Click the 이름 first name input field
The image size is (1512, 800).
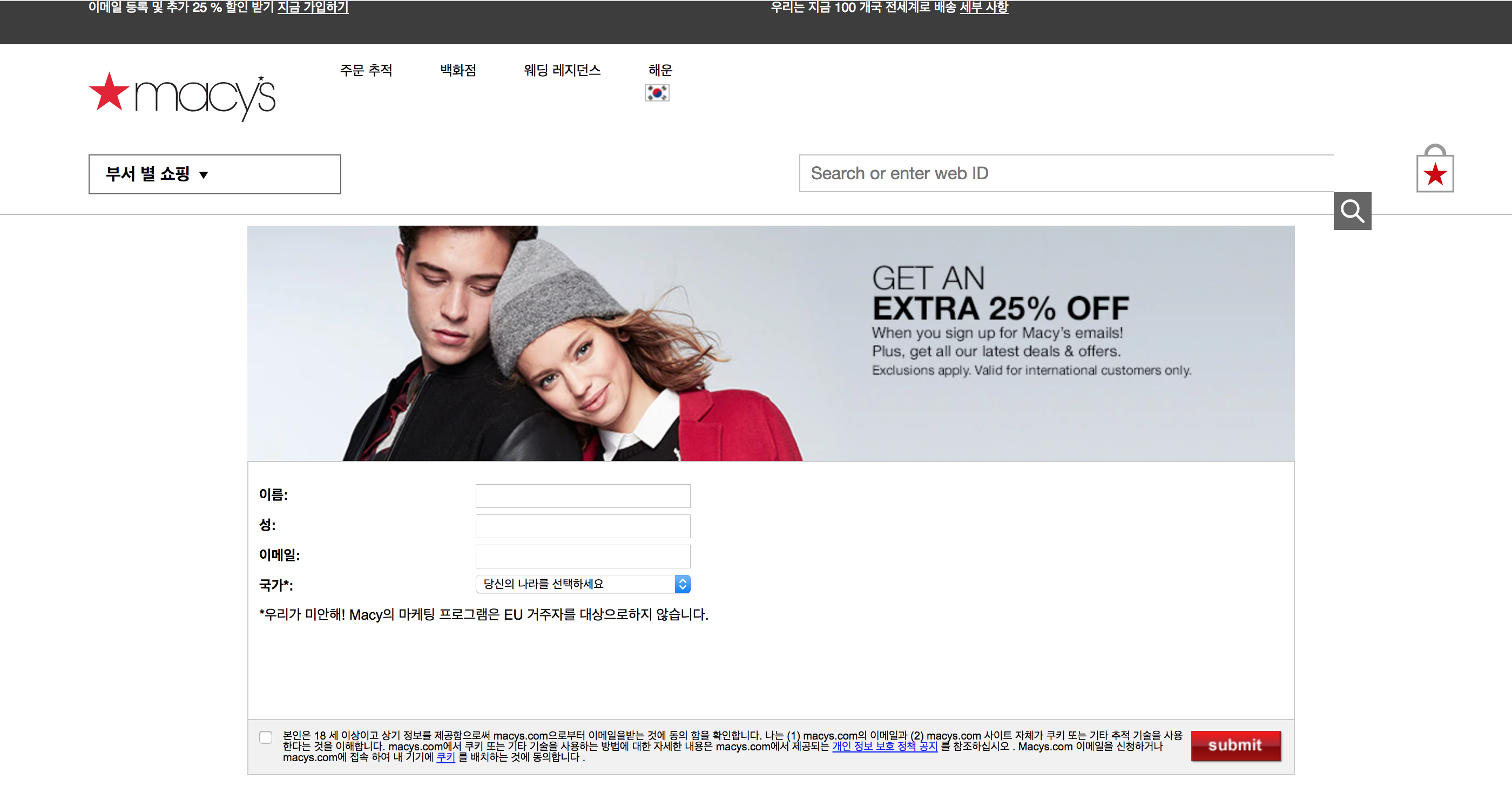[x=582, y=496]
